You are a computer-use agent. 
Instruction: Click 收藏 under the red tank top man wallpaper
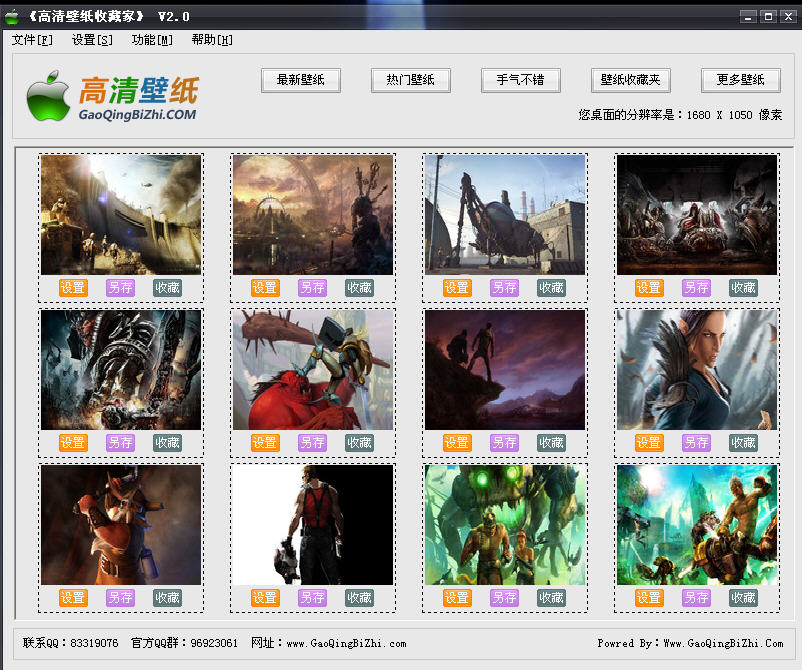(359, 598)
